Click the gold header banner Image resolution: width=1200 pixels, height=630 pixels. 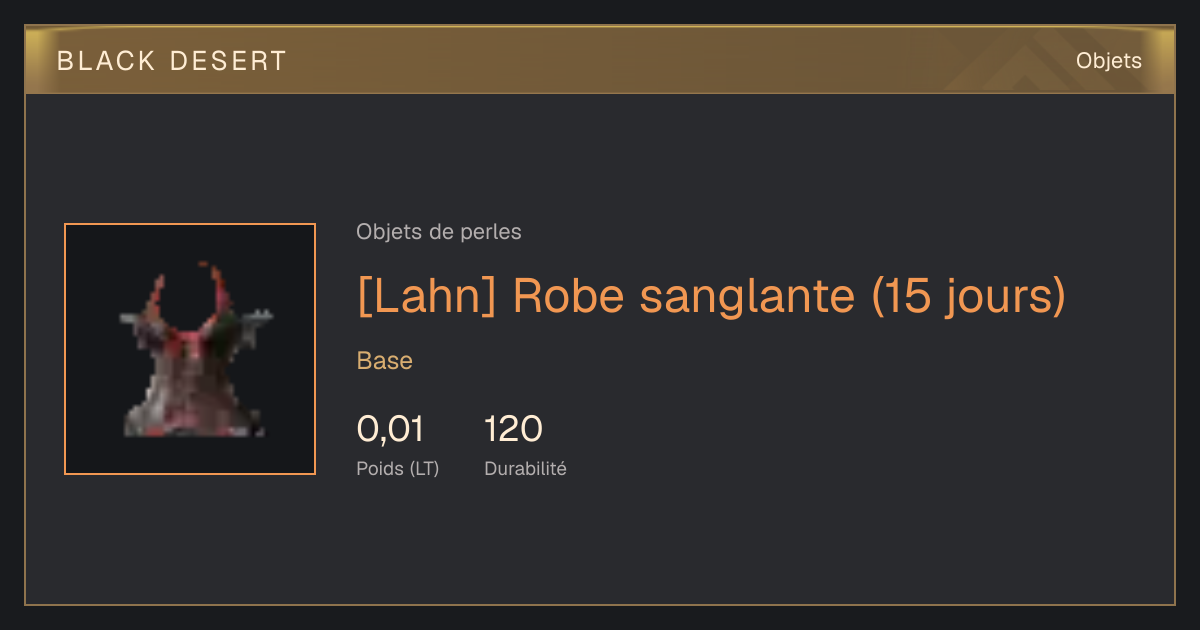(x=600, y=60)
